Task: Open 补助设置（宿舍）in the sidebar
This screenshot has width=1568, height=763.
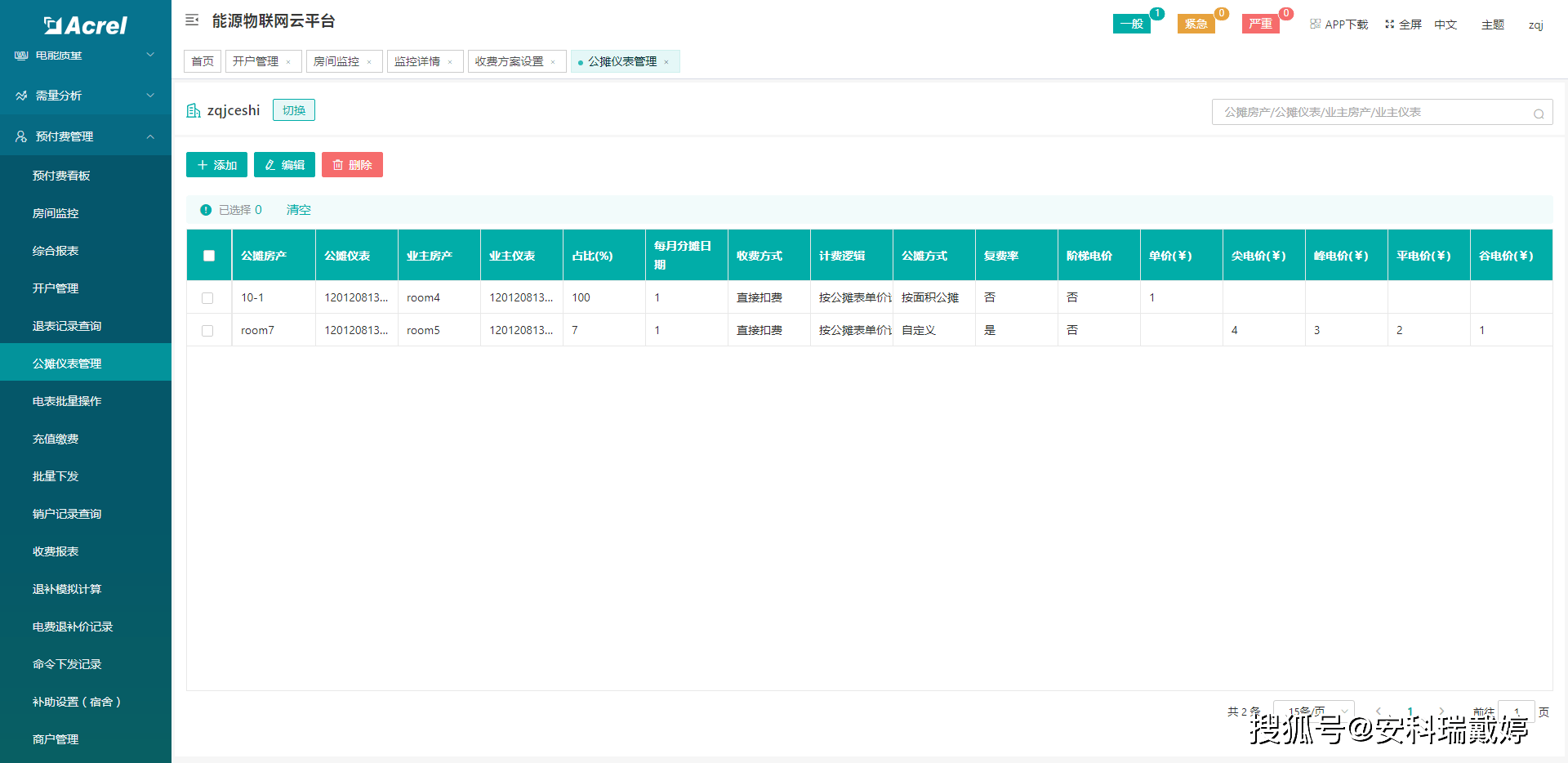Action: (86, 702)
